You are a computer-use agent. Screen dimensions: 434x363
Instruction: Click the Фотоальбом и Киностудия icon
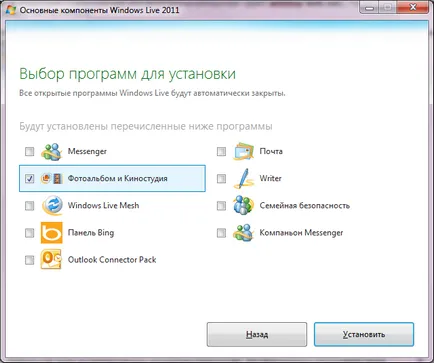tap(52, 179)
